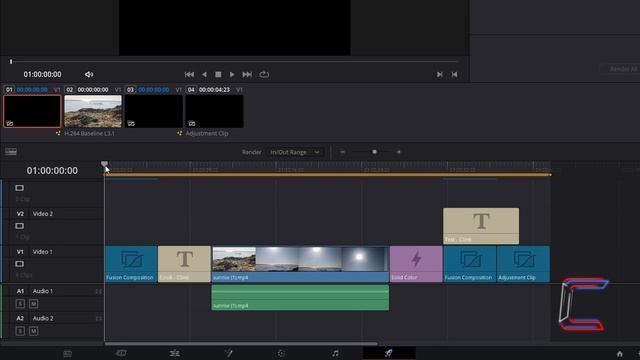Screen dimensions: 640x360
Task: Click the timeline horizontal scrollbar
Action: (x=241, y=344)
